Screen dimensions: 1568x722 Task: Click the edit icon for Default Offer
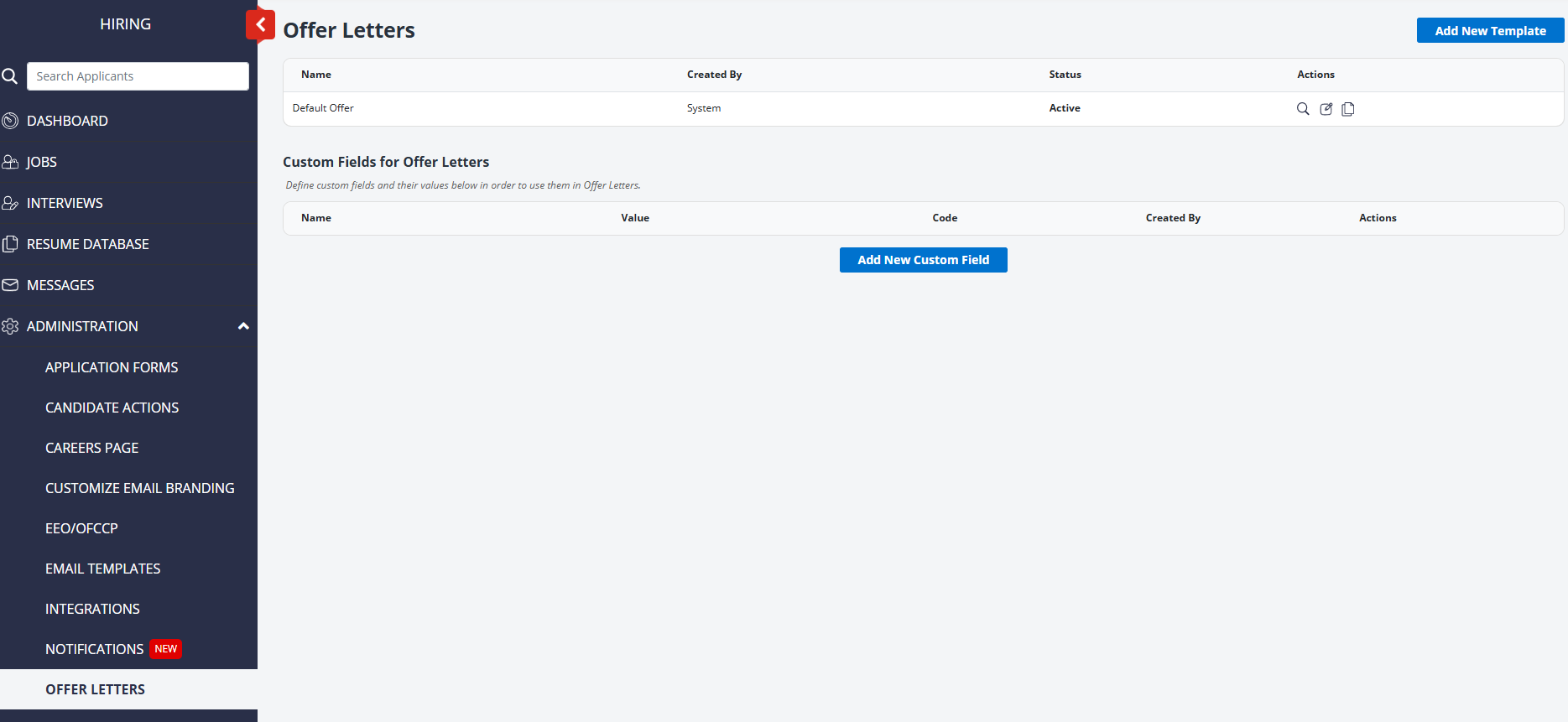click(1326, 109)
